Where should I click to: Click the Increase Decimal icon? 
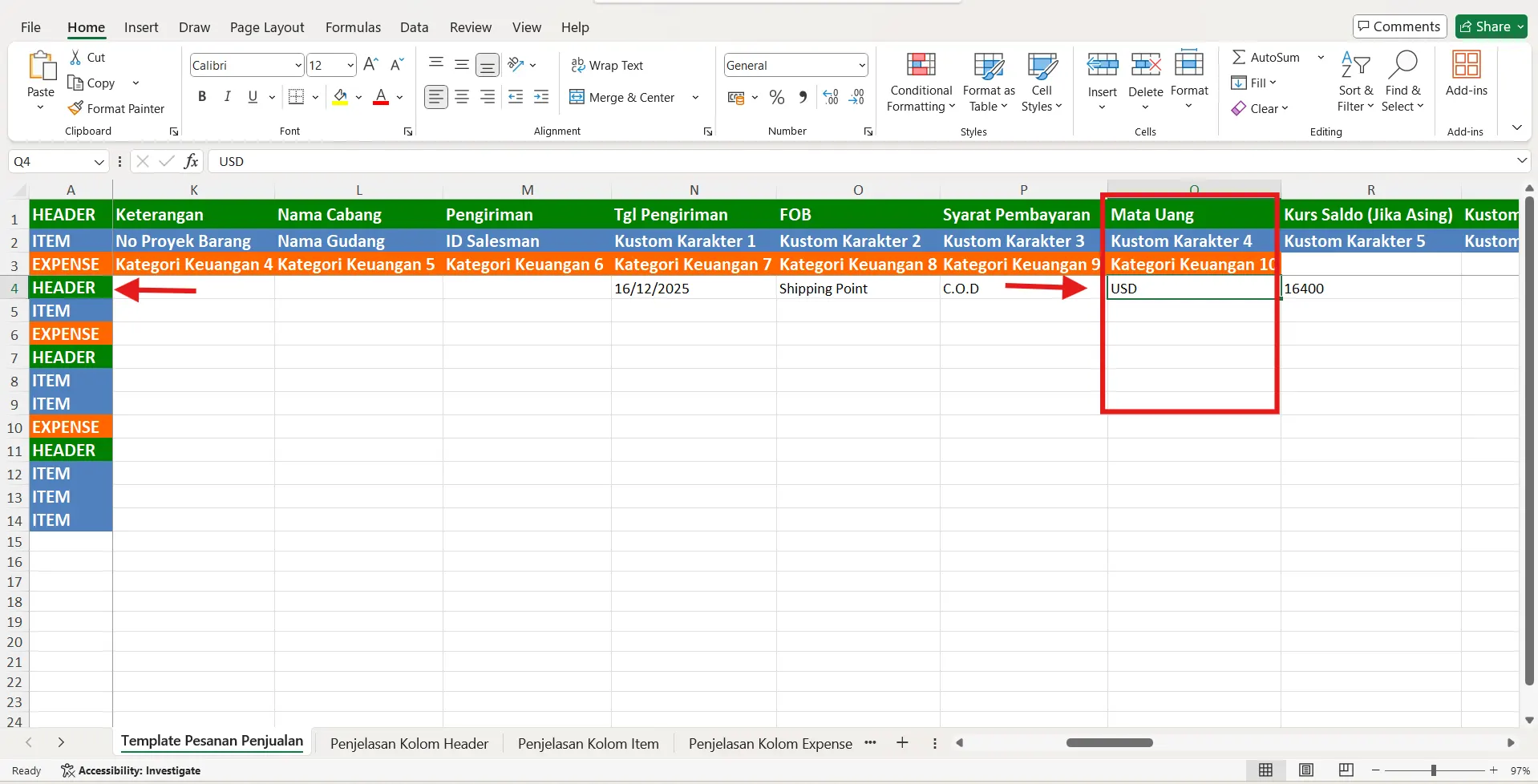pyautogui.click(x=830, y=96)
